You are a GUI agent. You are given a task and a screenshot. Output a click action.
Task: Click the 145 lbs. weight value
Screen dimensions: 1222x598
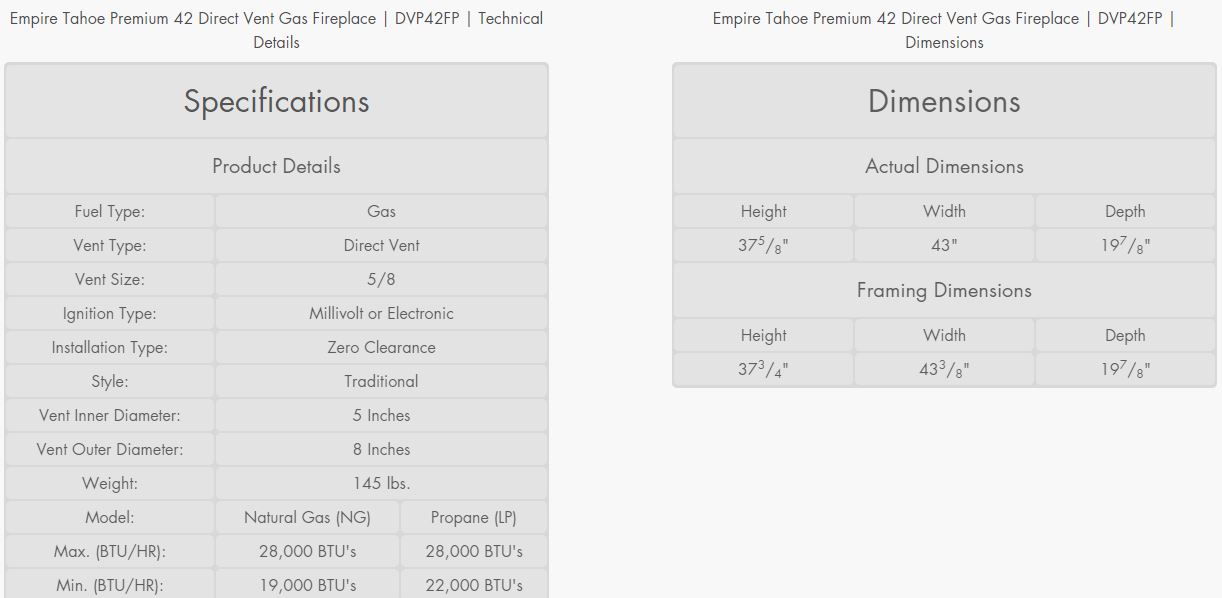[381, 483]
